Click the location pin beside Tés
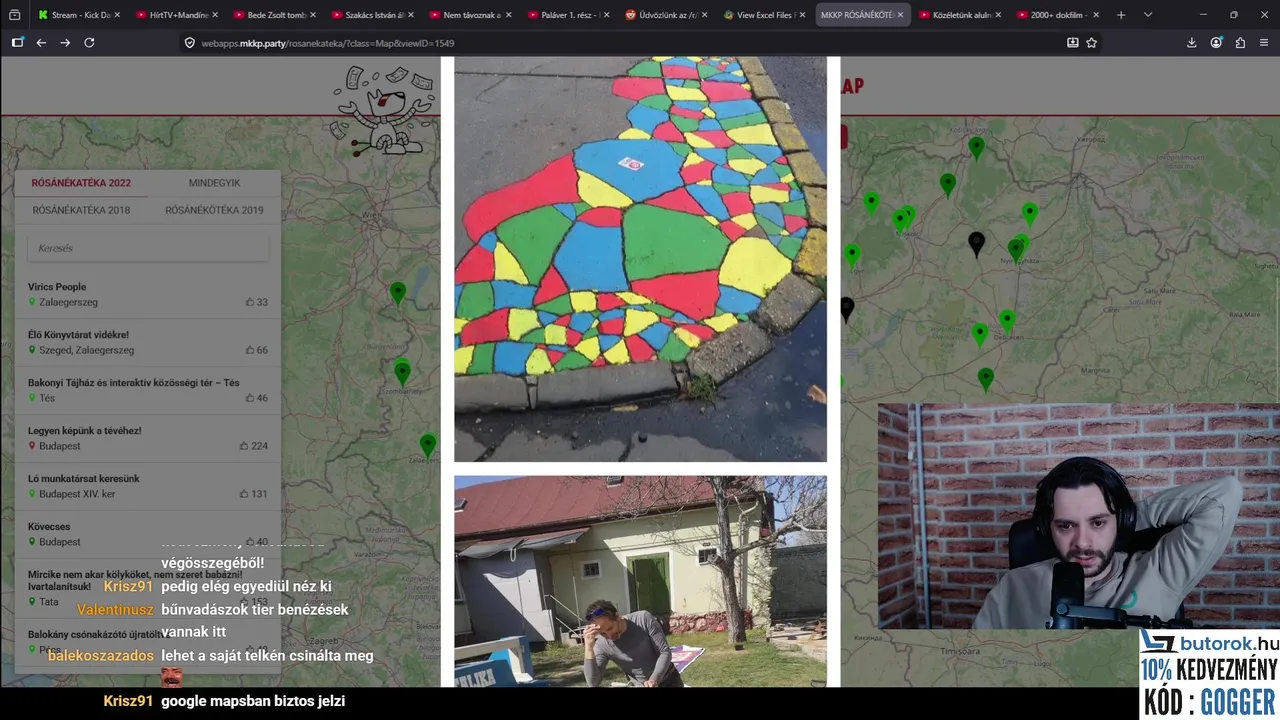The image size is (1280, 720). (32, 398)
